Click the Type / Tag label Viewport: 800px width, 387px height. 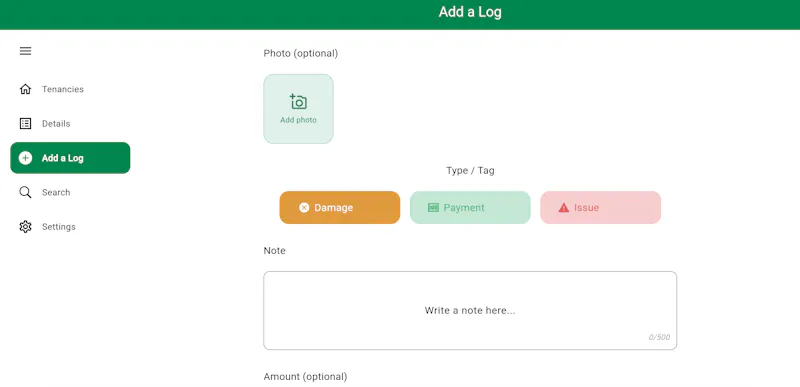[470, 170]
